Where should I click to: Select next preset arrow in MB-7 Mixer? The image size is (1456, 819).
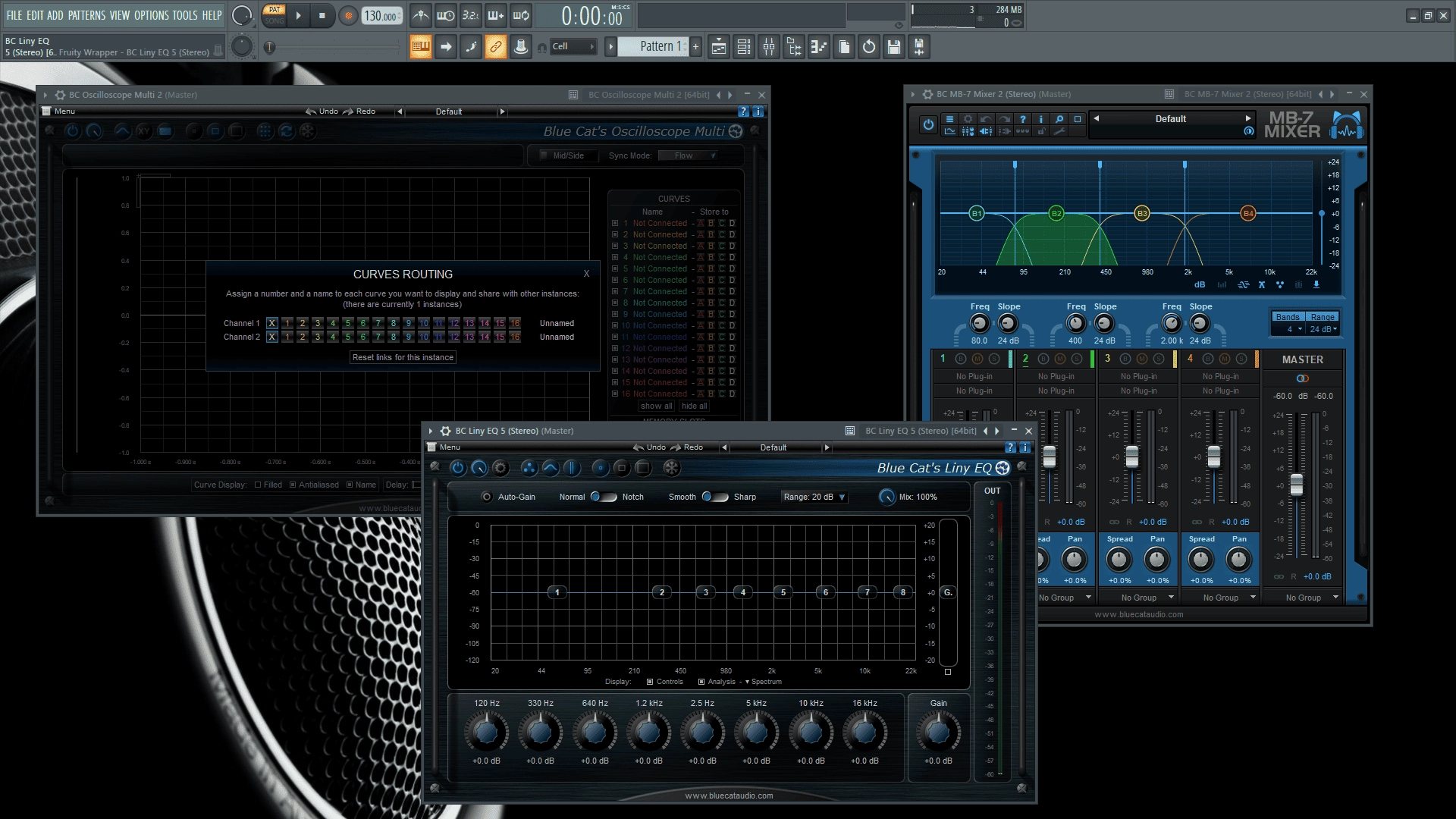pos(1247,118)
